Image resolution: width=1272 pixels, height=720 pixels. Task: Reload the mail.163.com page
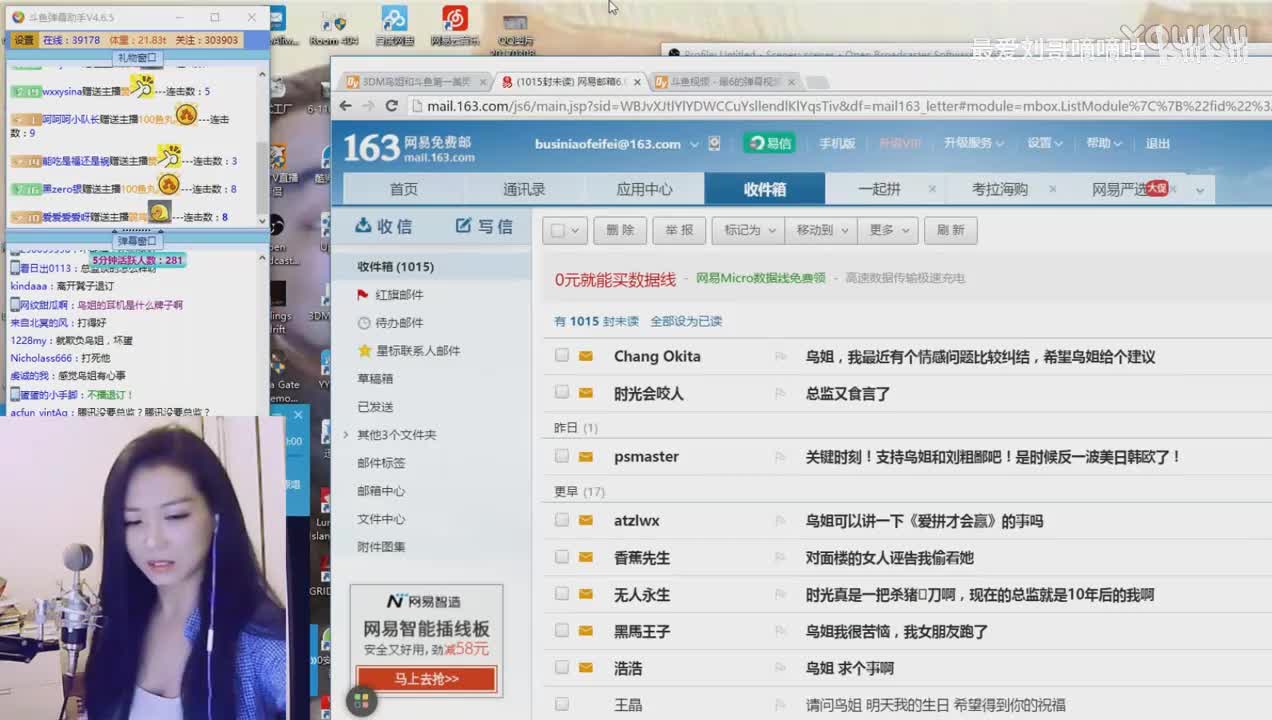(x=392, y=106)
